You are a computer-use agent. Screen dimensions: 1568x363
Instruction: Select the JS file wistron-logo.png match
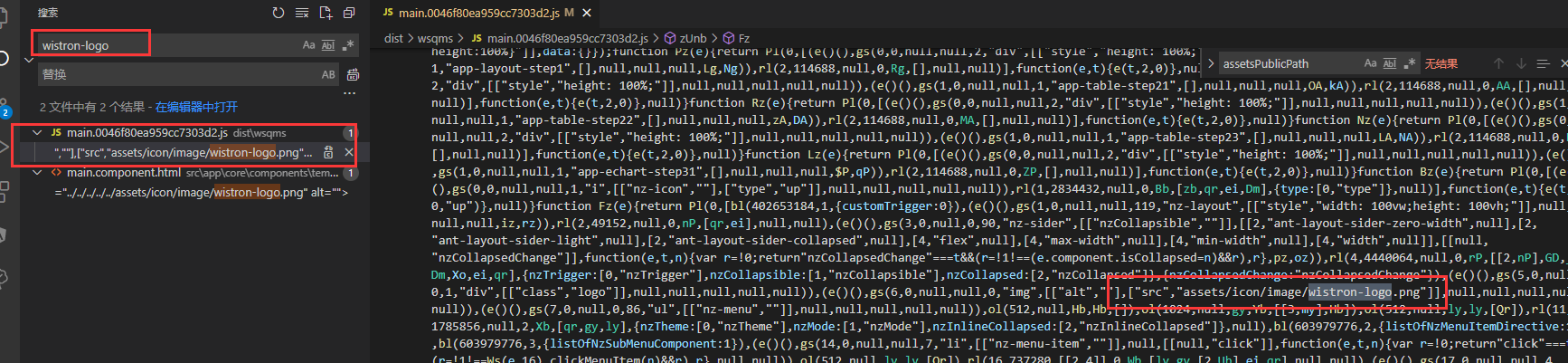tap(183, 152)
